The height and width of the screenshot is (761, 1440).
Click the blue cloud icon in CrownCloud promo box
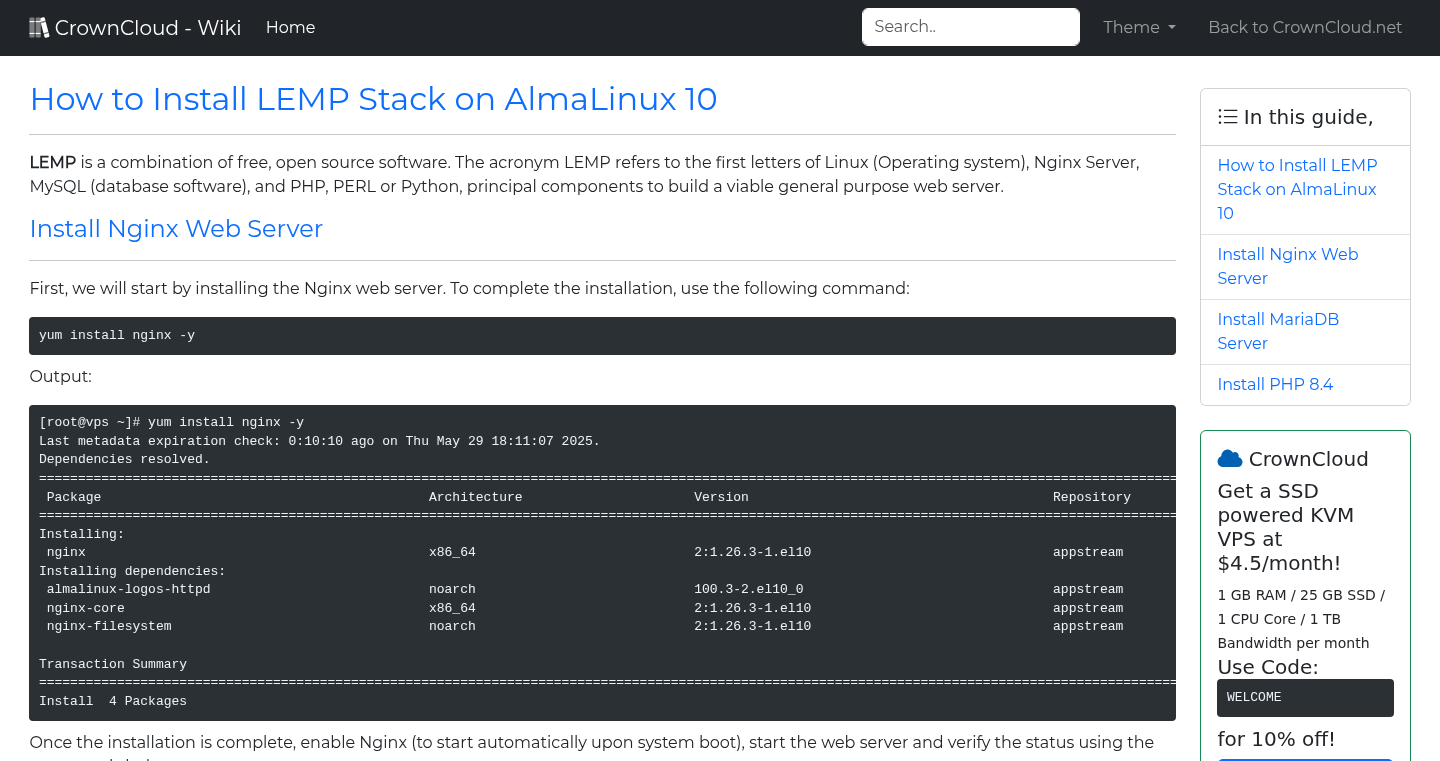point(1229,458)
